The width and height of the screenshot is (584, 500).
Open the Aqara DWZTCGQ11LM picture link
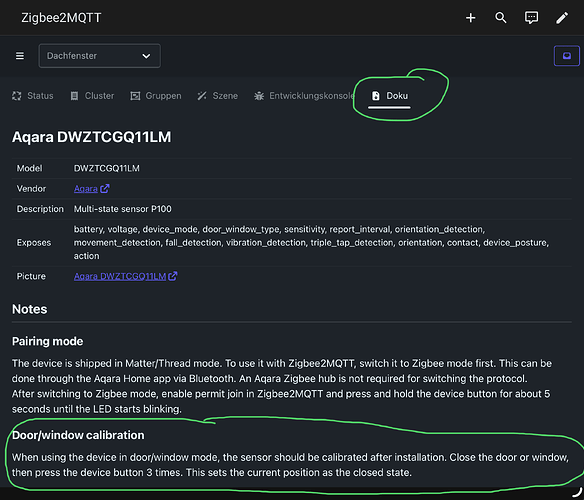pos(120,276)
